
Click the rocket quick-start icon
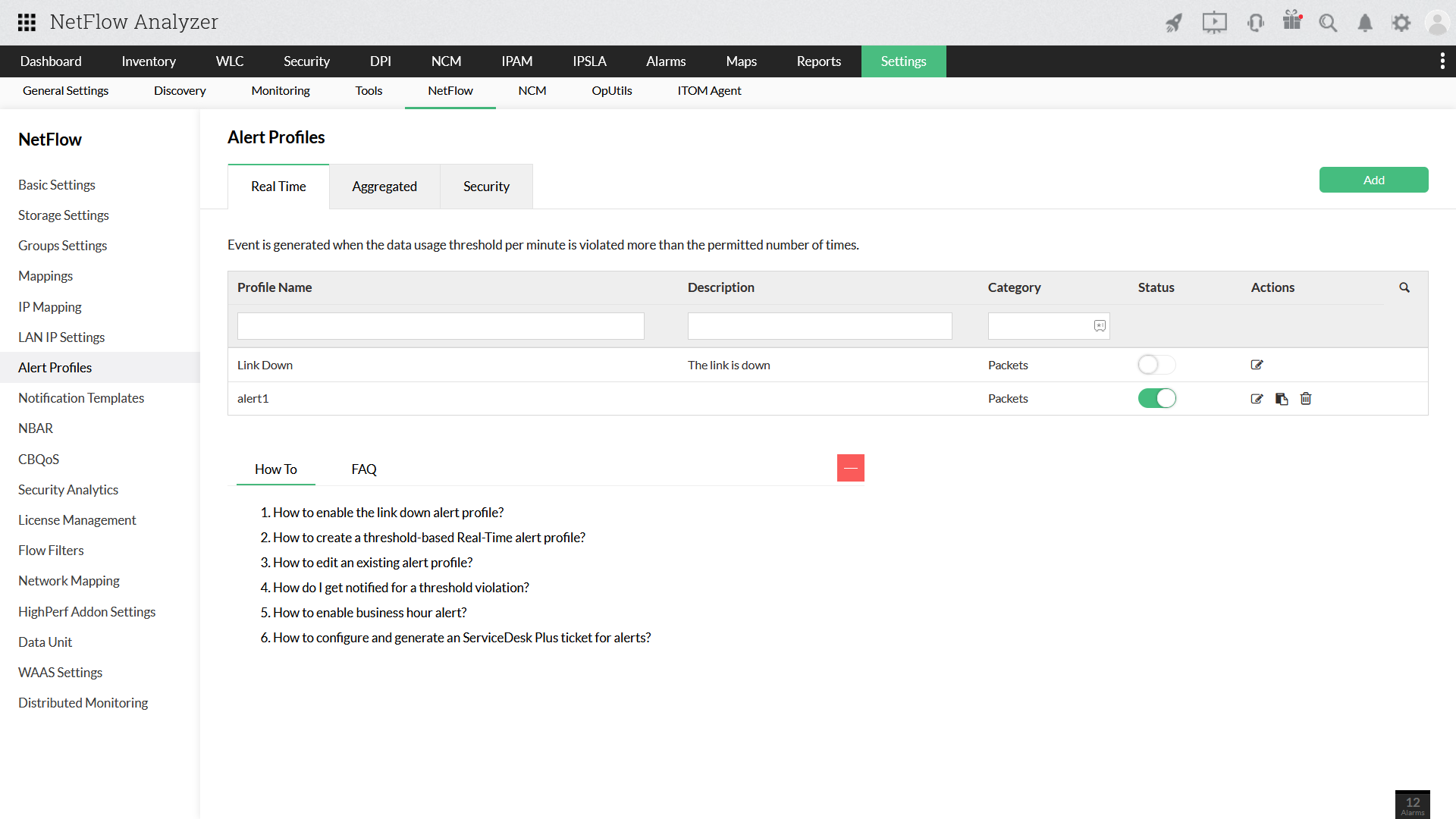(x=1174, y=23)
